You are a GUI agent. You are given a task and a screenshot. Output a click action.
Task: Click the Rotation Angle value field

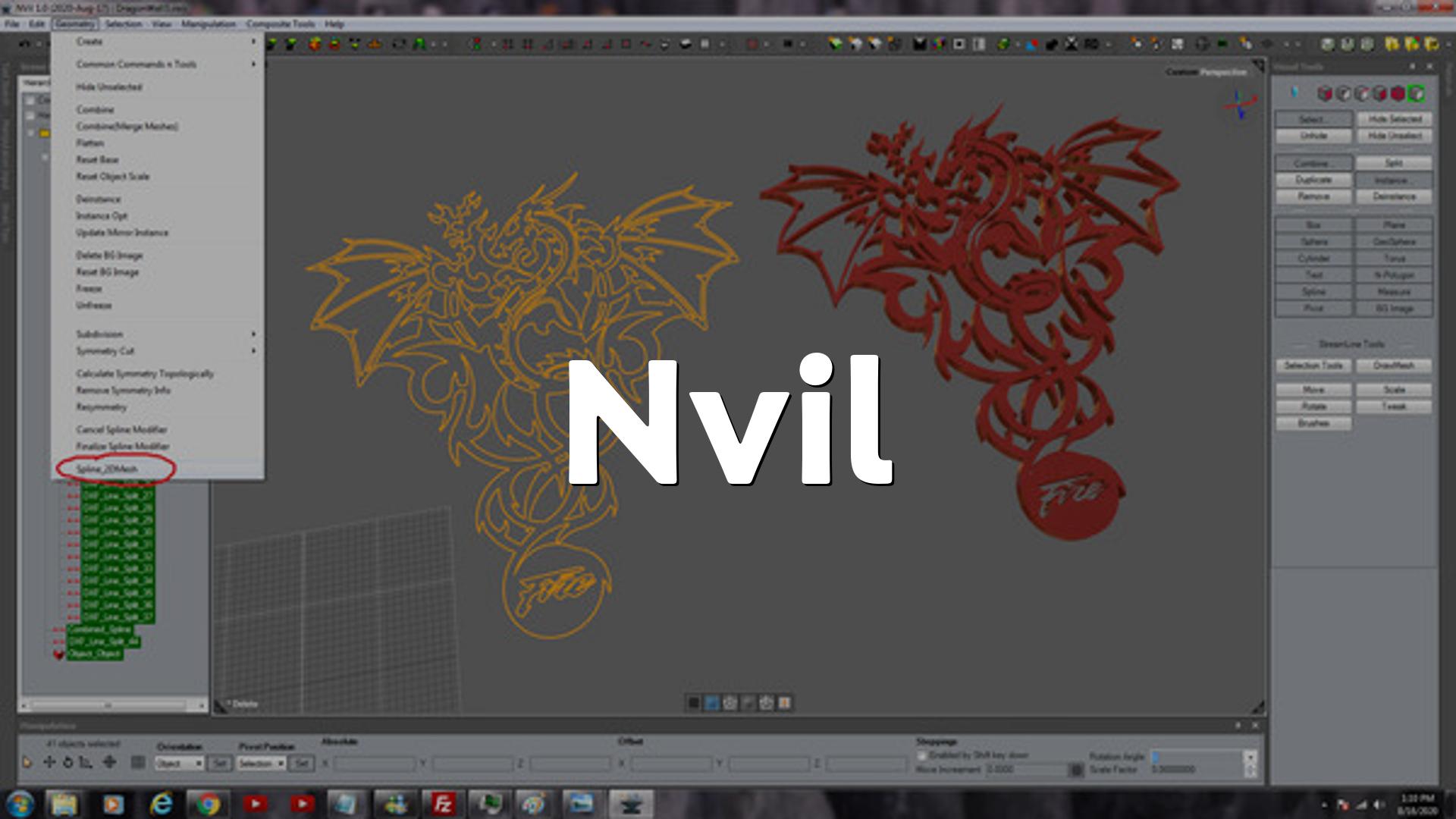1197,757
